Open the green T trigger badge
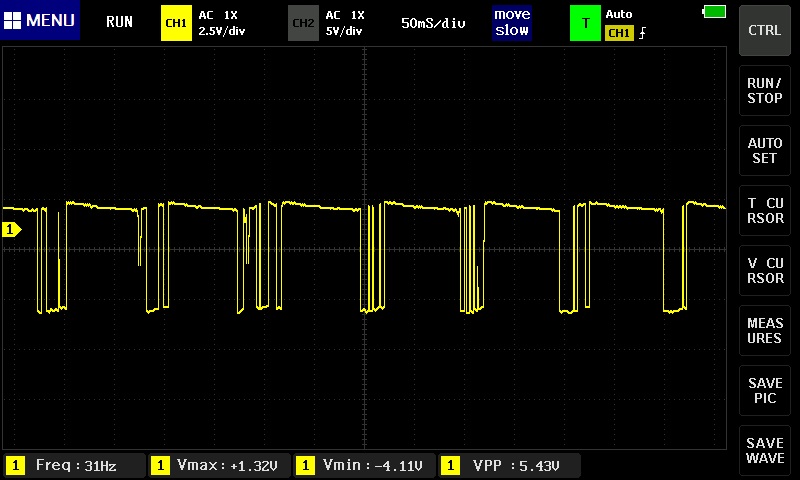 tap(585, 23)
